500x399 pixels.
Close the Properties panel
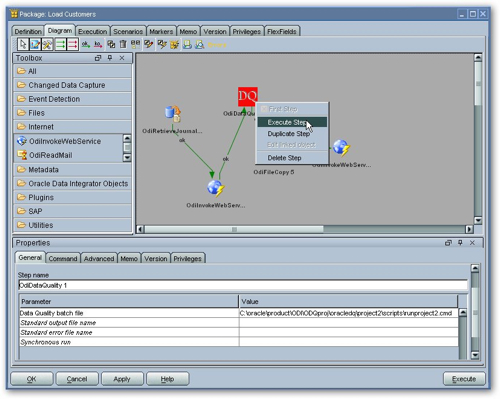[472, 243]
